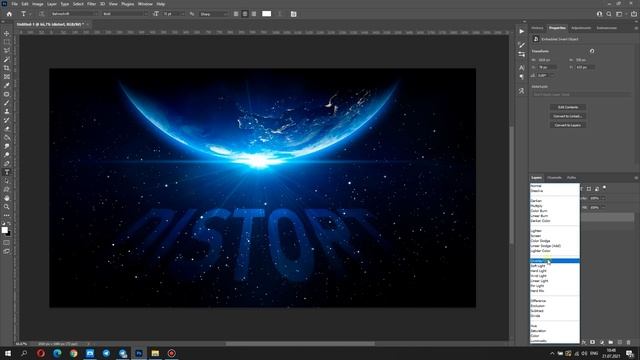Screen dimensions: 640x360
Task: Click the Y position field in Properties
Action: coord(584,67)
